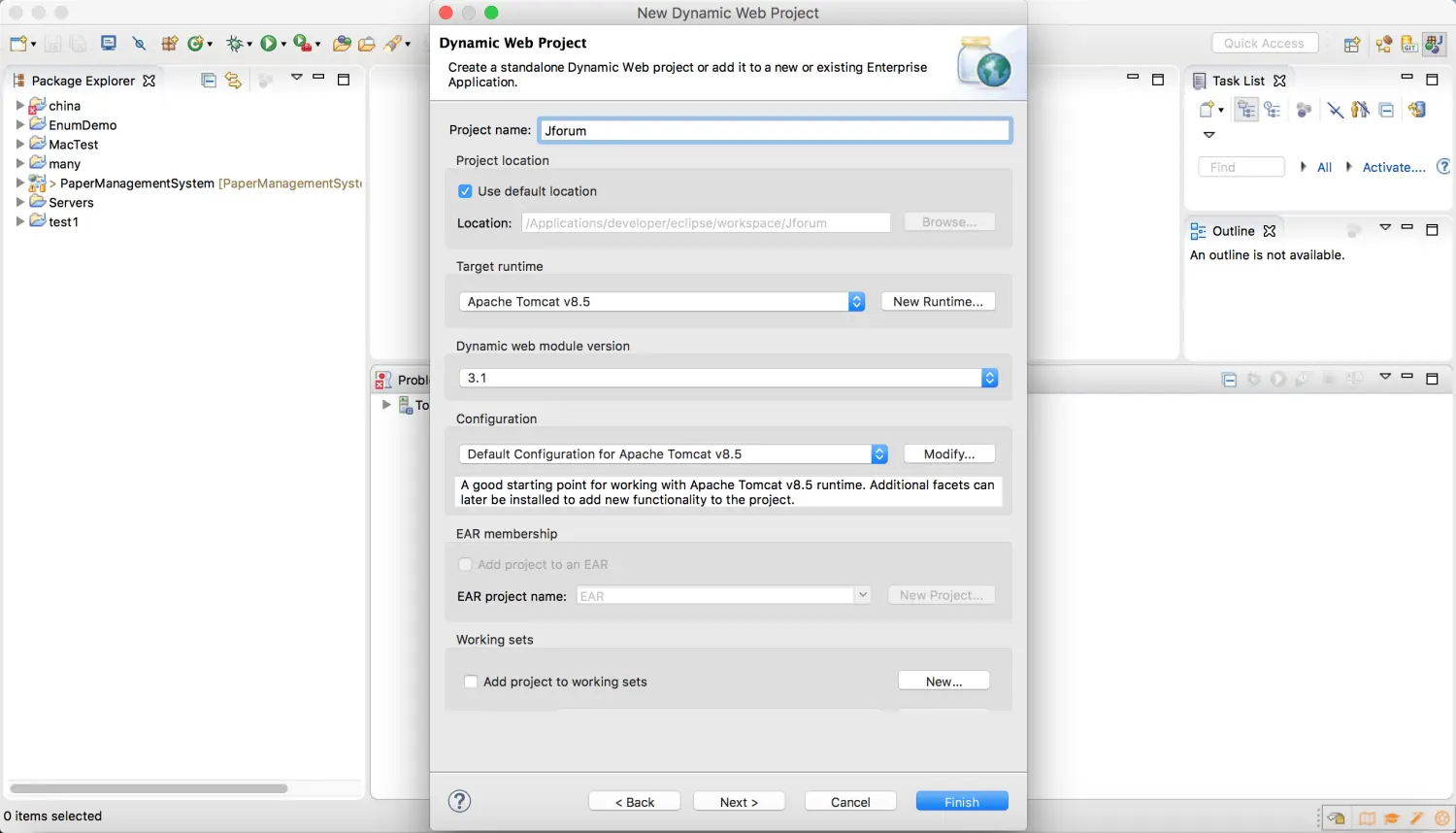The height and width of the screenshot is (833, 1456).
Task: Click the Project name input field
Action: (x=775, y=130)
